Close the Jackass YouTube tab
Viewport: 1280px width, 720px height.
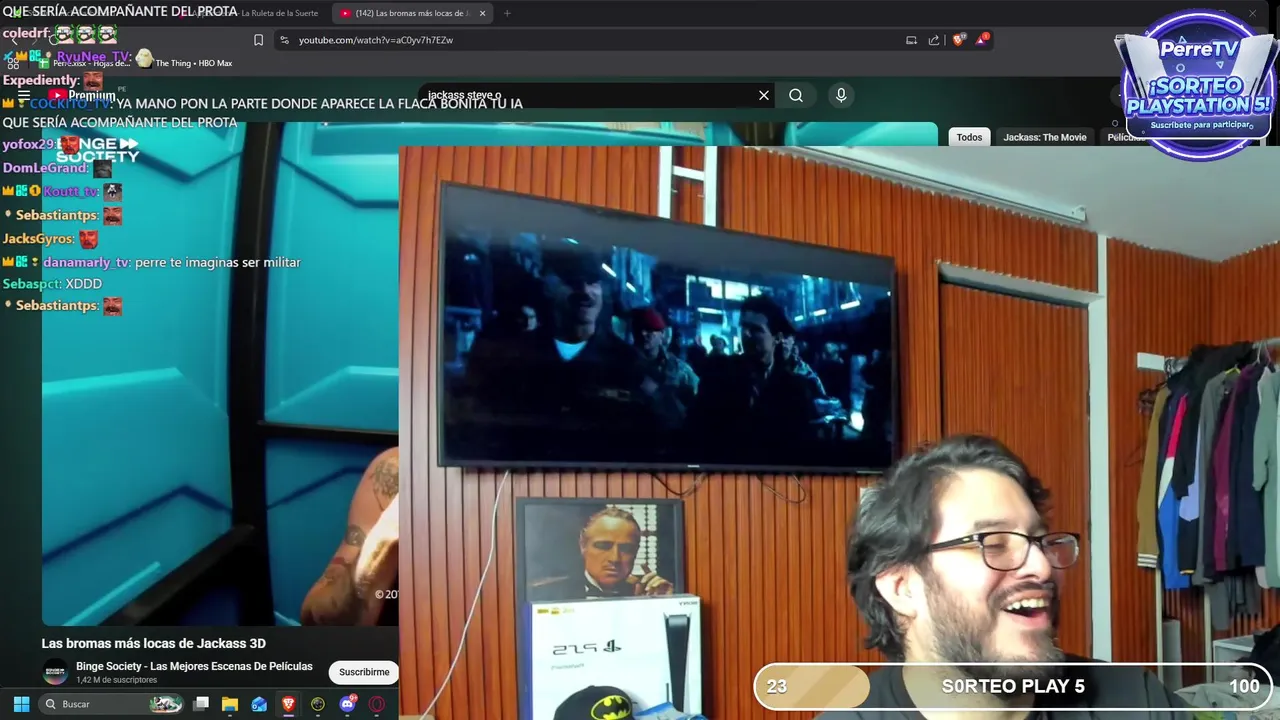point(483,13)
